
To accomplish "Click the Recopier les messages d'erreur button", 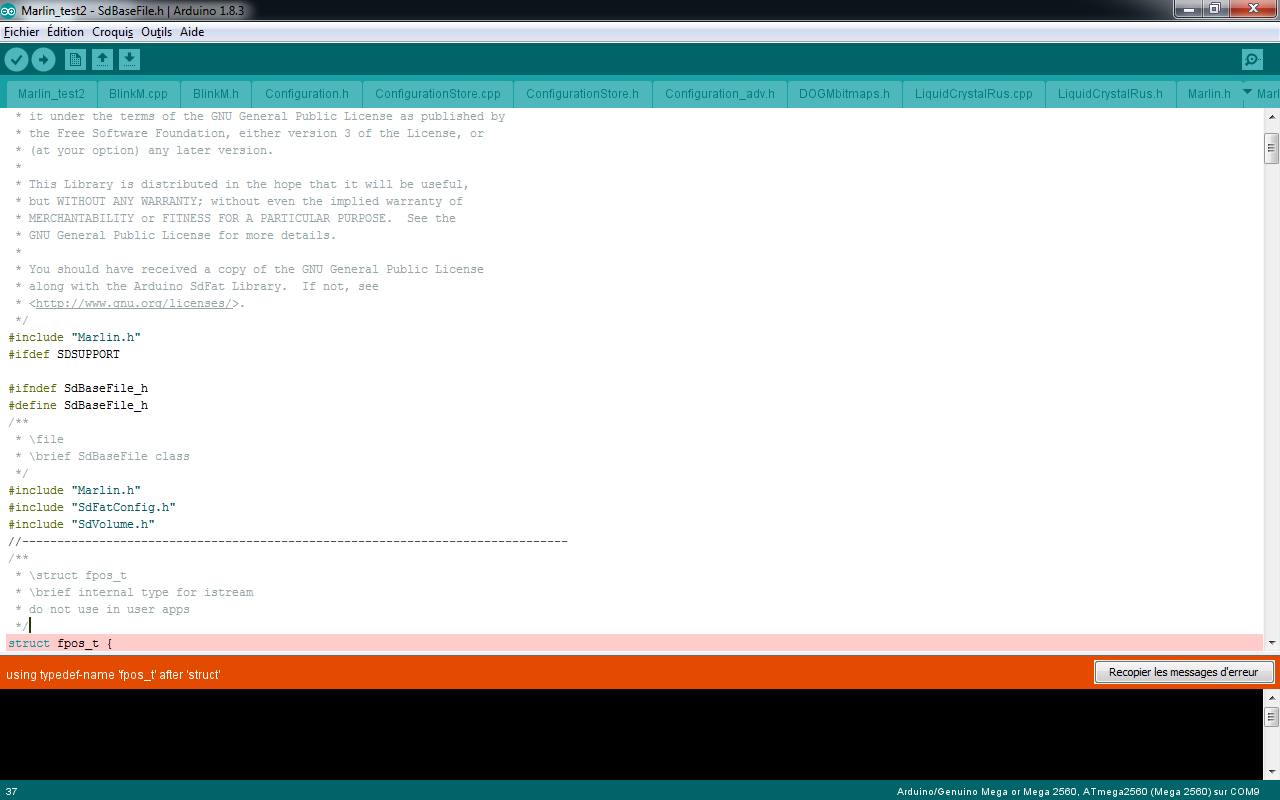I will [1184, 672].
